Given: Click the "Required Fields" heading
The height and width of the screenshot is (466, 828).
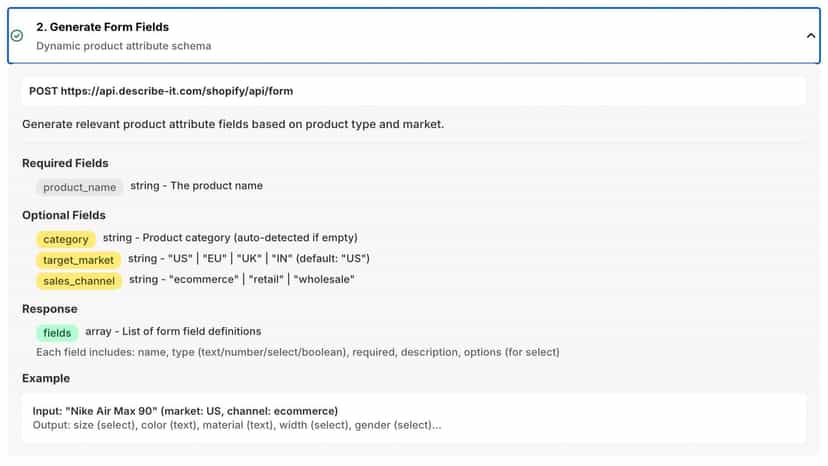Looking at the screenshot, I should click(65, 163).
